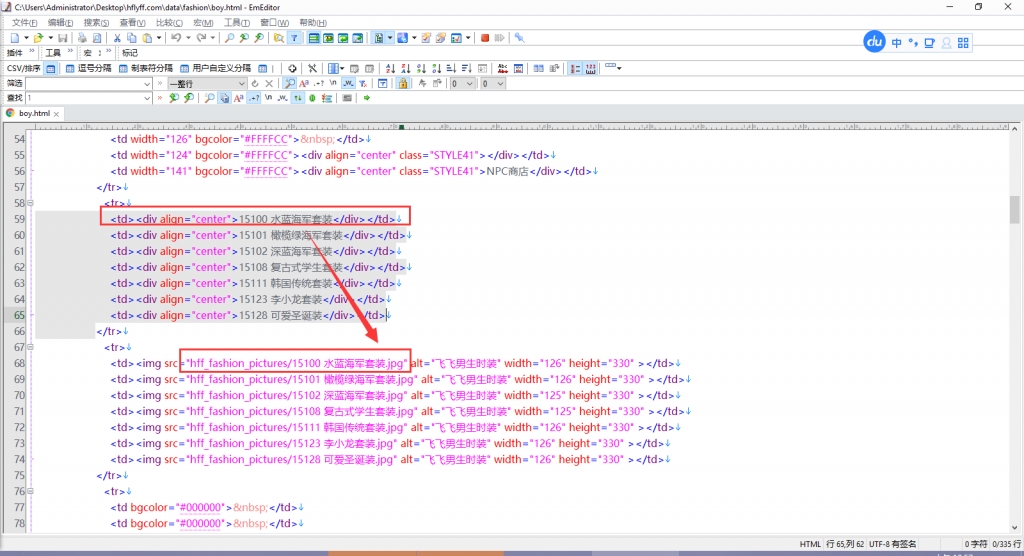Image resolution: width=1024 pixels, height=556 pixels.
Task: Click the Print icon in toolbar
Action: point(82,38)
